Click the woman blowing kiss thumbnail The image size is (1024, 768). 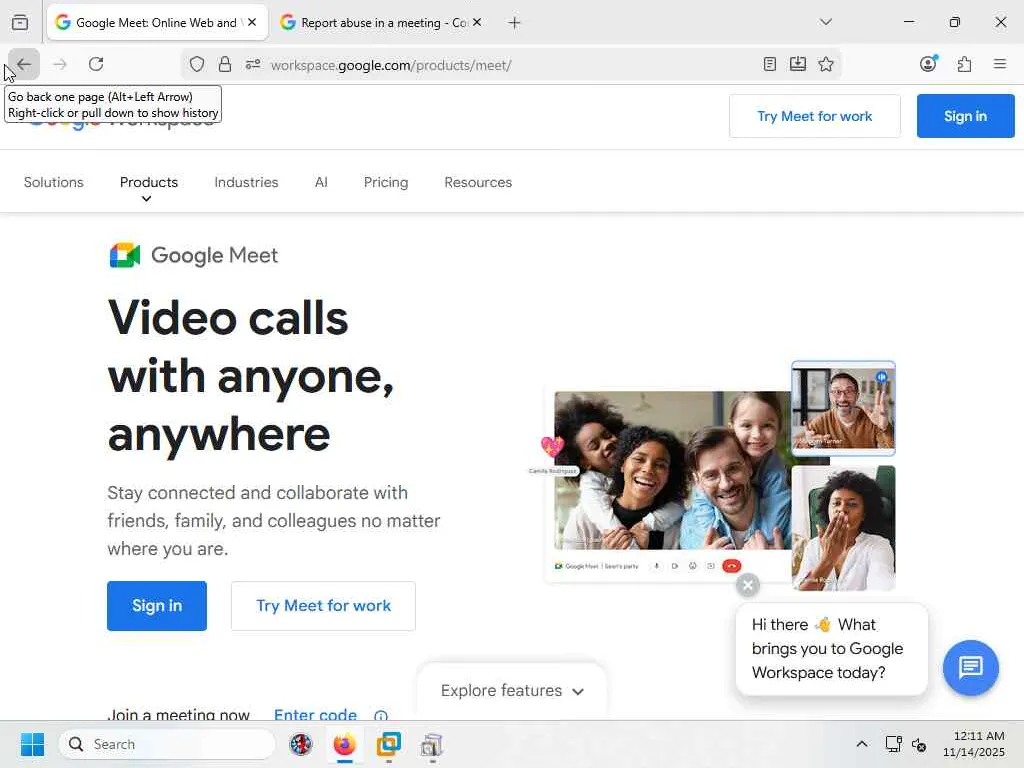[843, 528]
